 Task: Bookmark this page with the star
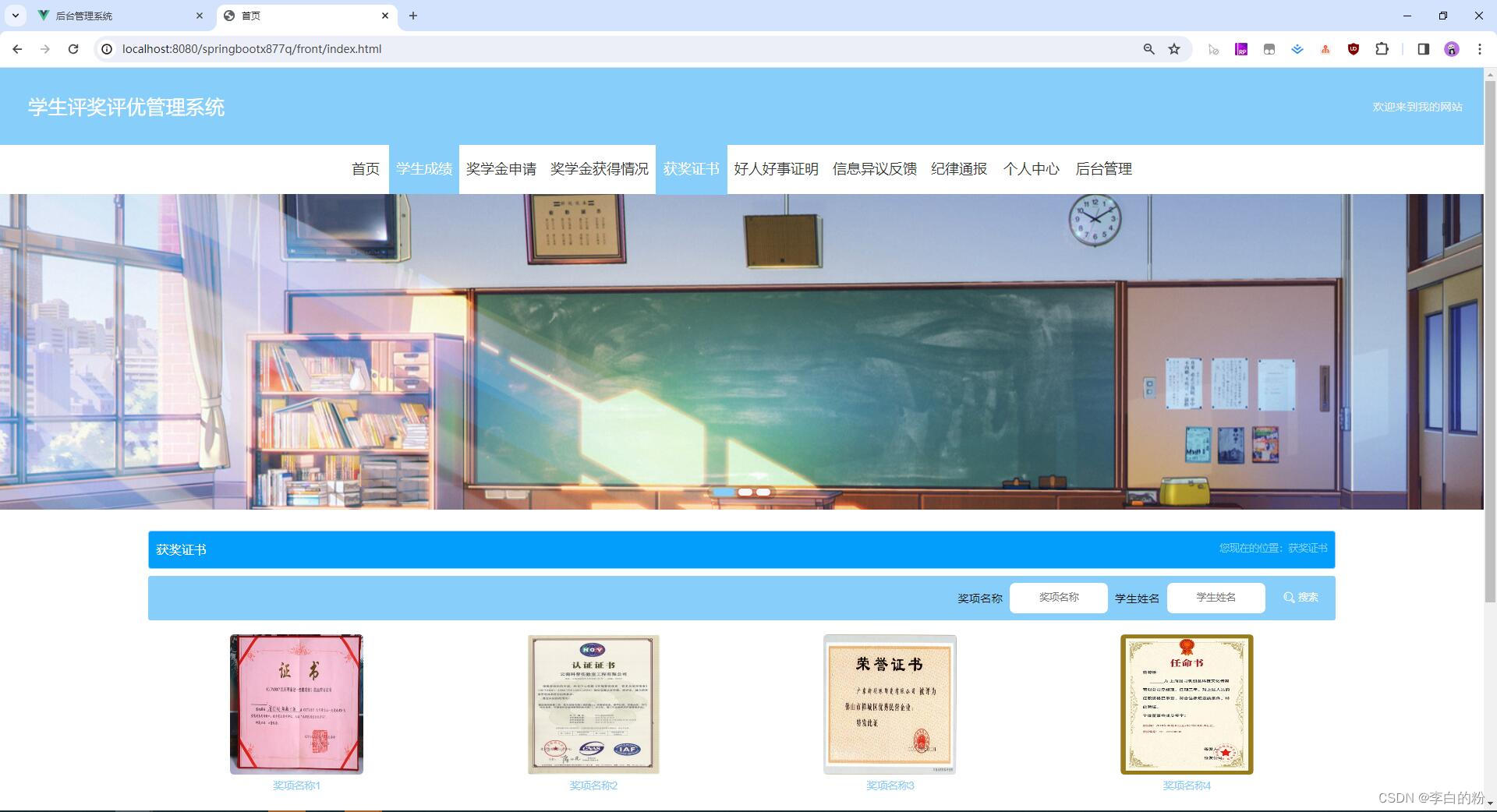[1174, 49]
